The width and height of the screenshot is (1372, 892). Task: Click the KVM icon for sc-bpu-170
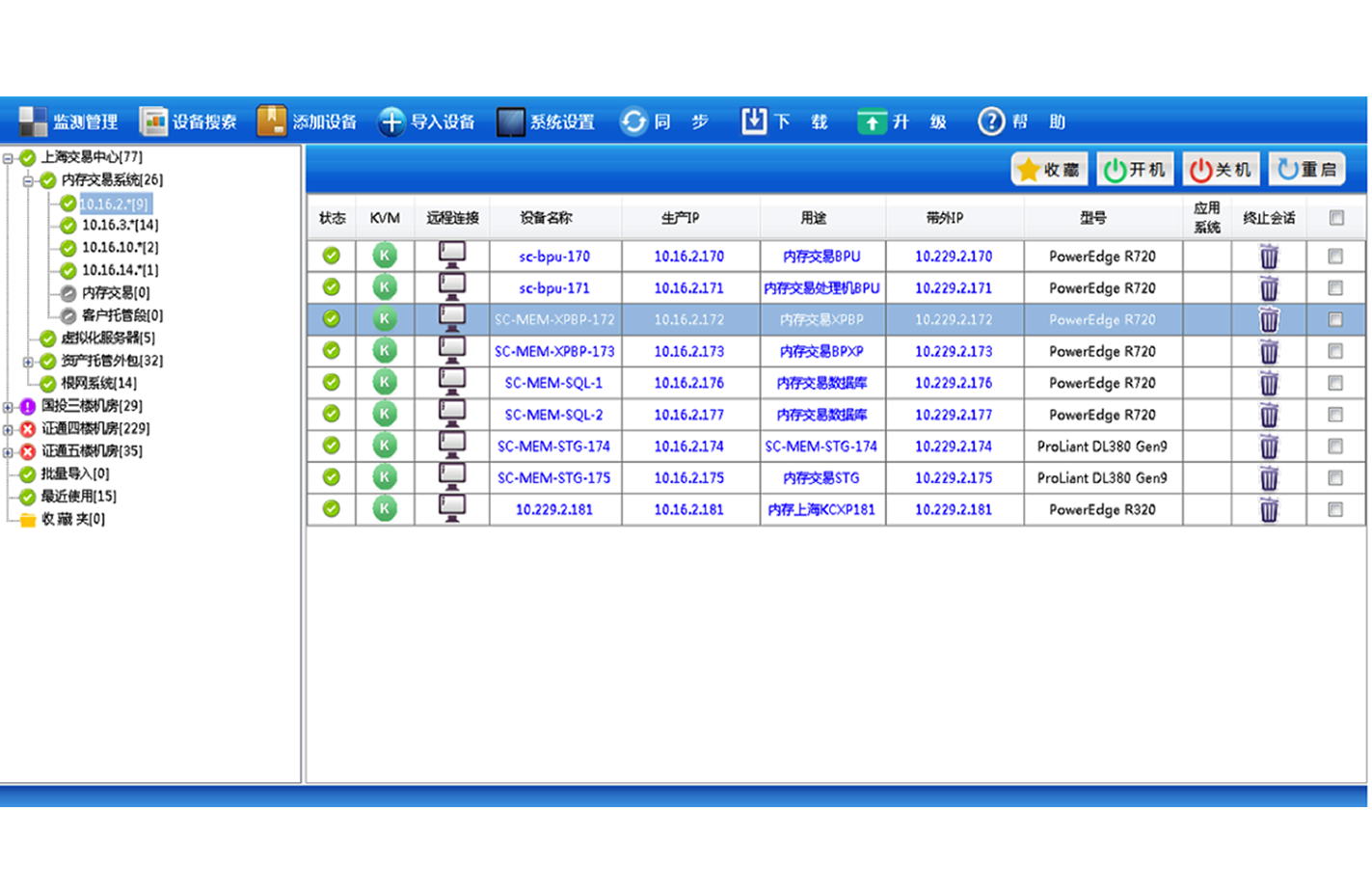[385, 256]
